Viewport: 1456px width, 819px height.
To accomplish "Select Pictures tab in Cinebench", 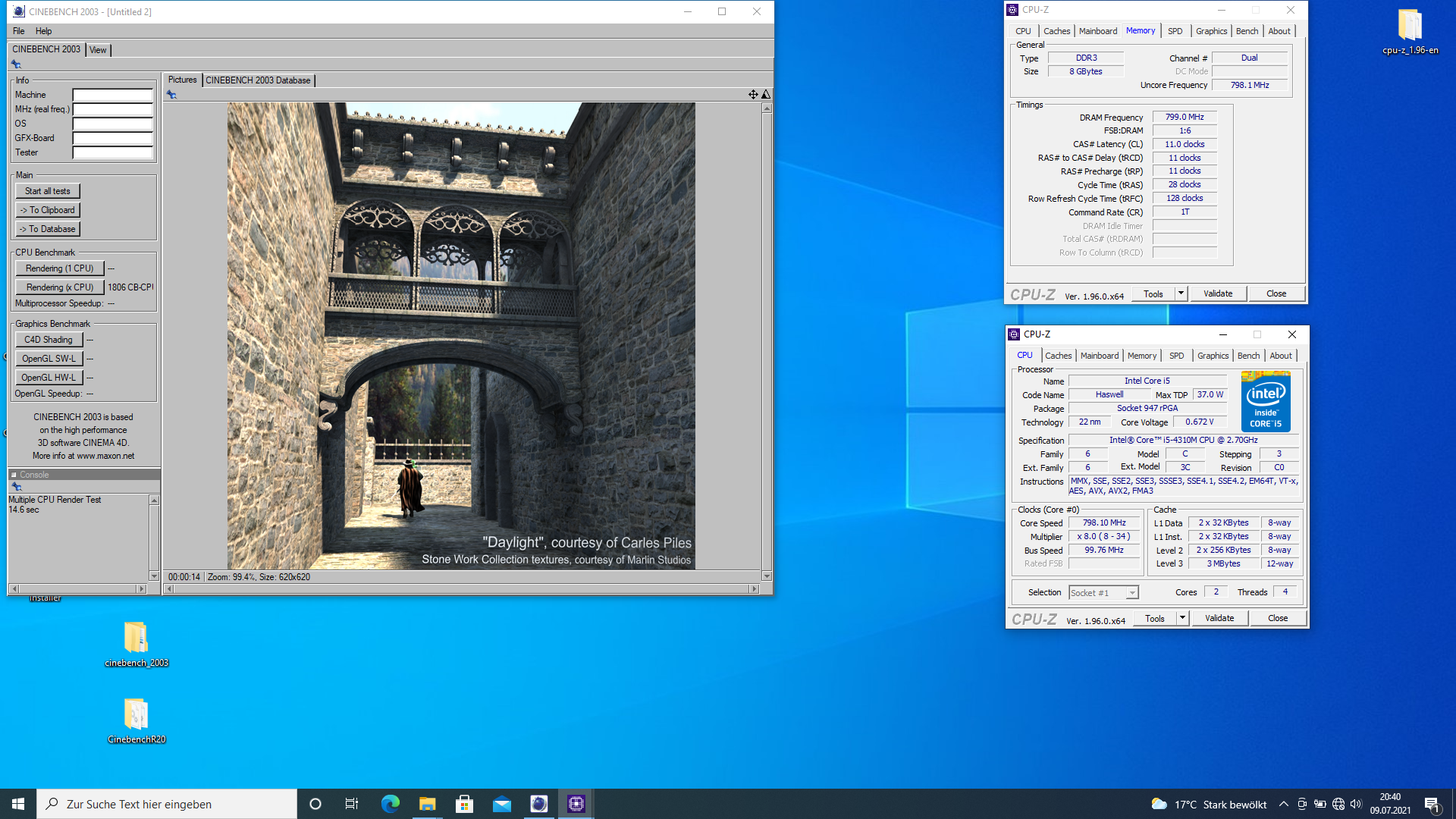I will coord(182,80).
